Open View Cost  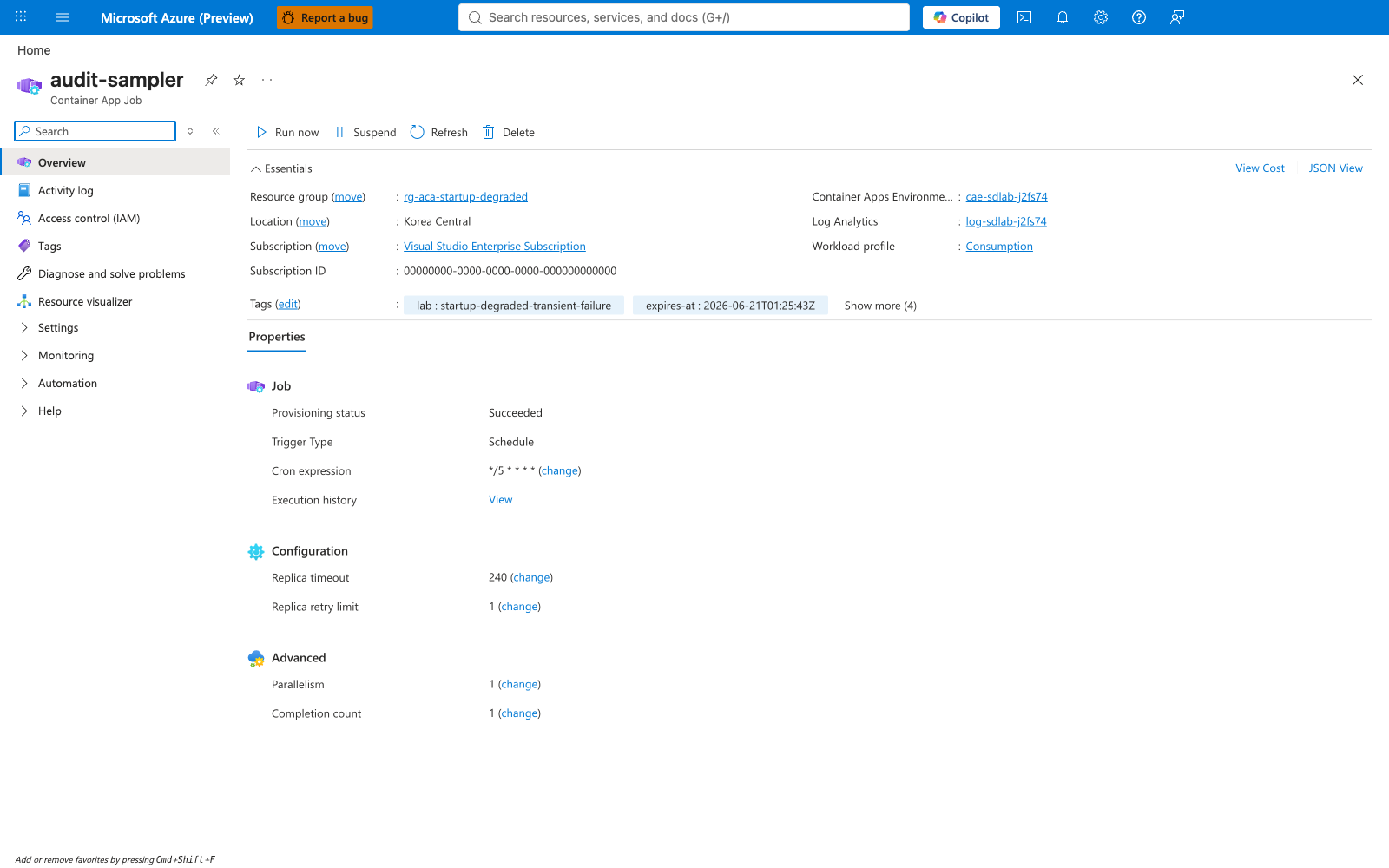tap(1260, 168)
